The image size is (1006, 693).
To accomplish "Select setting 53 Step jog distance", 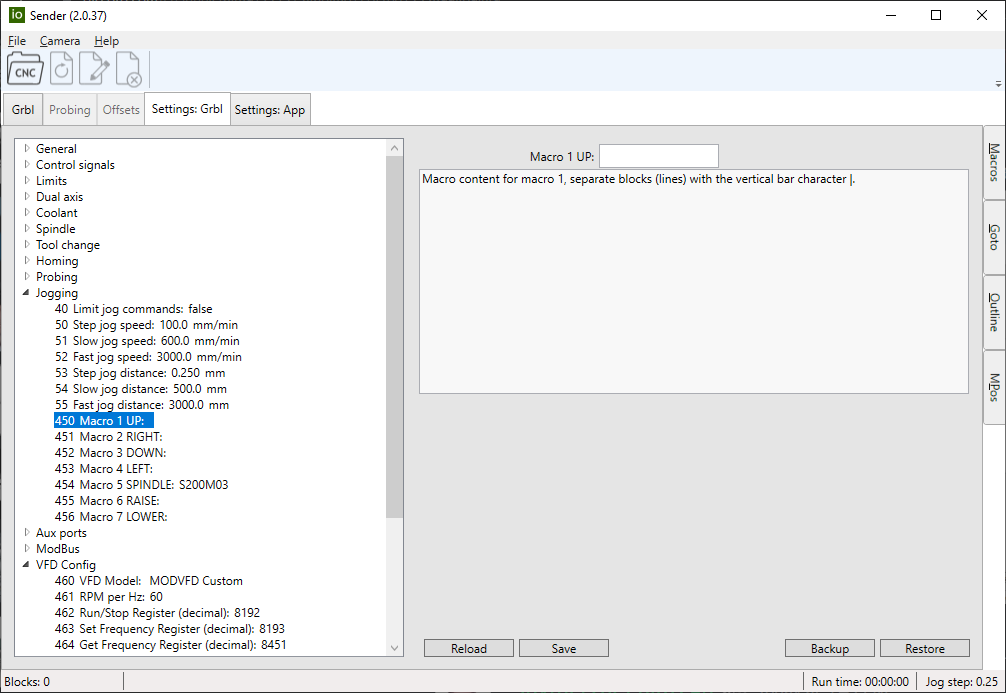I will (140, 373).
